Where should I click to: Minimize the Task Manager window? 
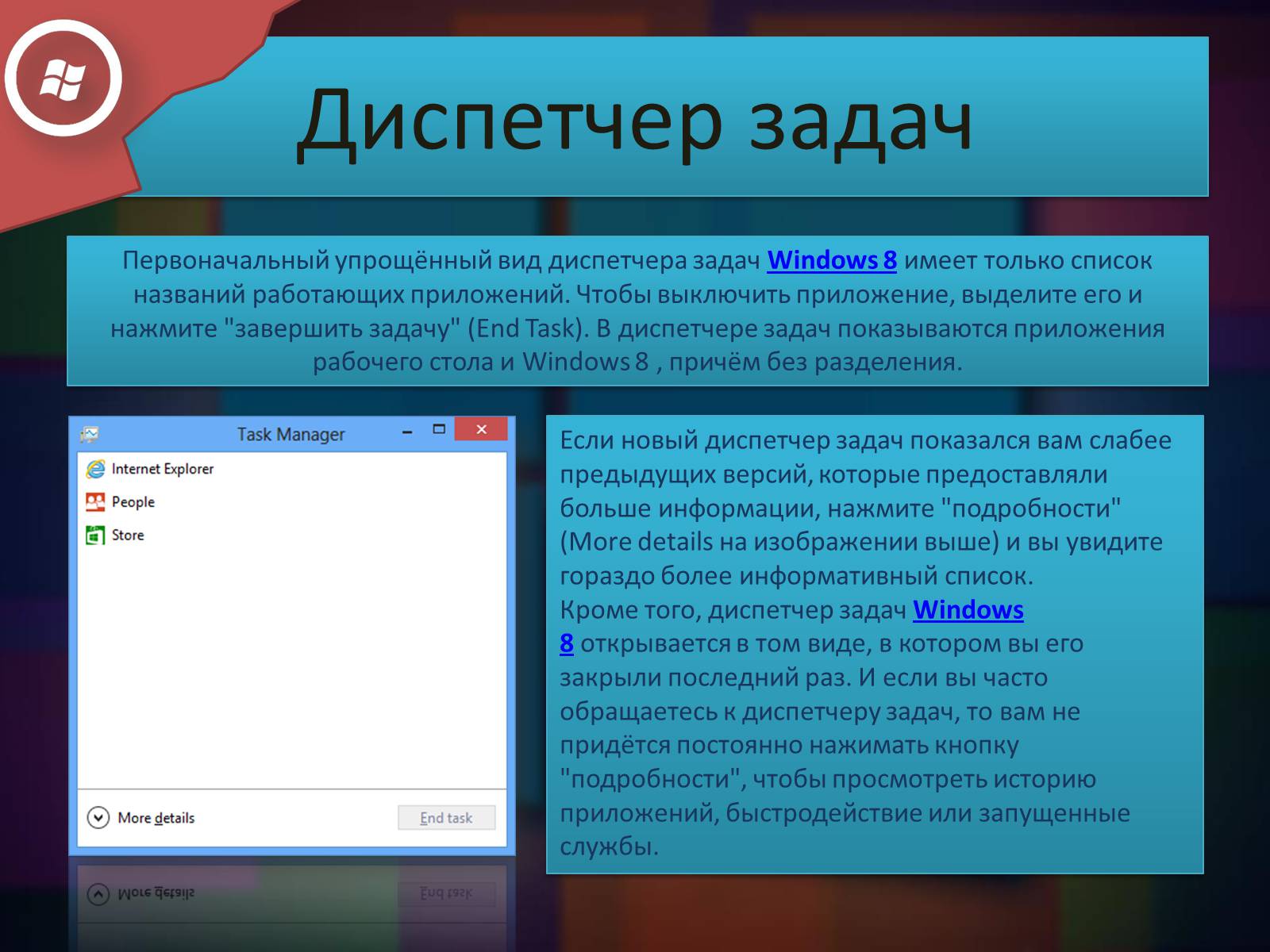coord(407,432)
